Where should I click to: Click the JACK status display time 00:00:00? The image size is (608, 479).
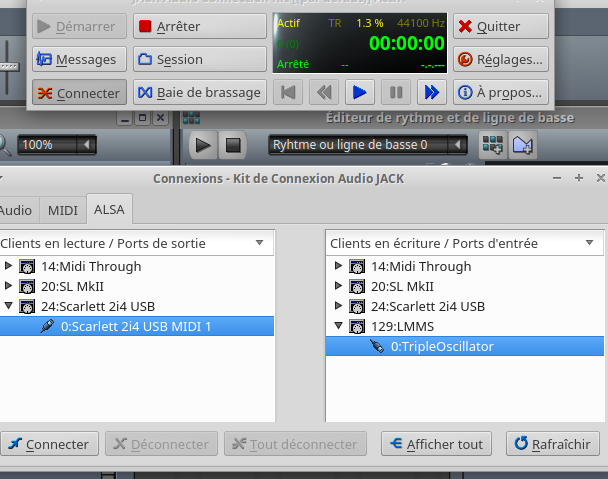pos(406,43)
